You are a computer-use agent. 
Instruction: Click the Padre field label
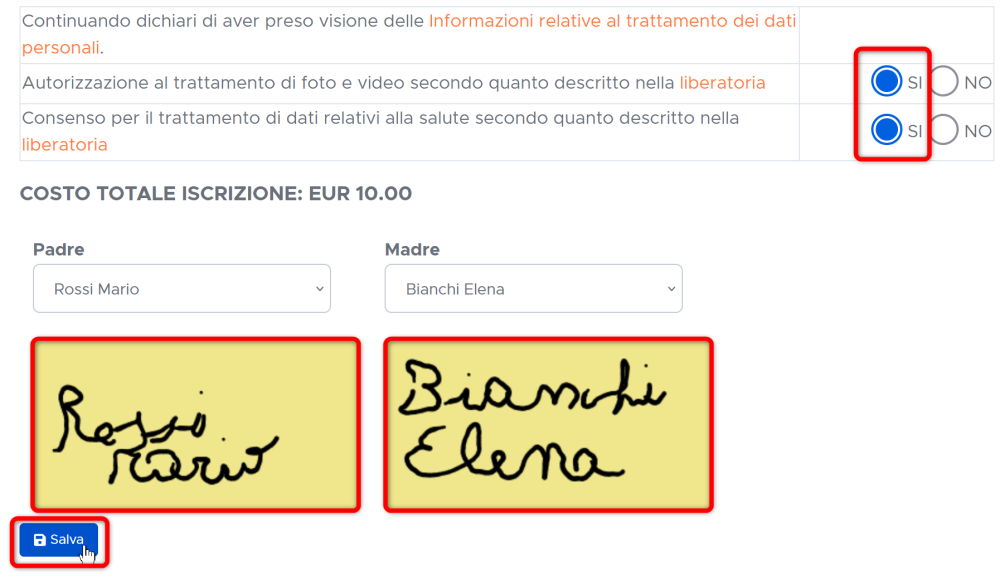[x=59, y=249]
